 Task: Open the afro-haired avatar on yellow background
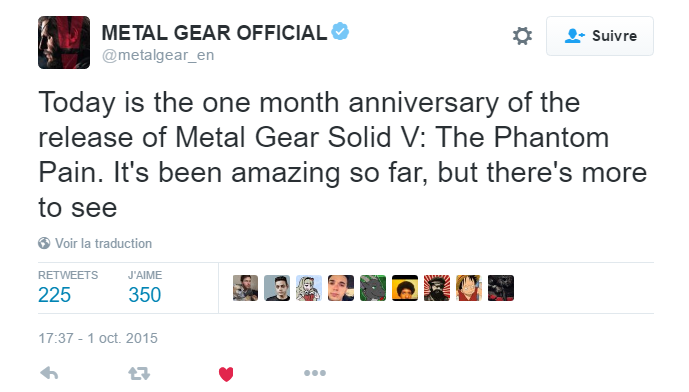click(x=405, y=288)
